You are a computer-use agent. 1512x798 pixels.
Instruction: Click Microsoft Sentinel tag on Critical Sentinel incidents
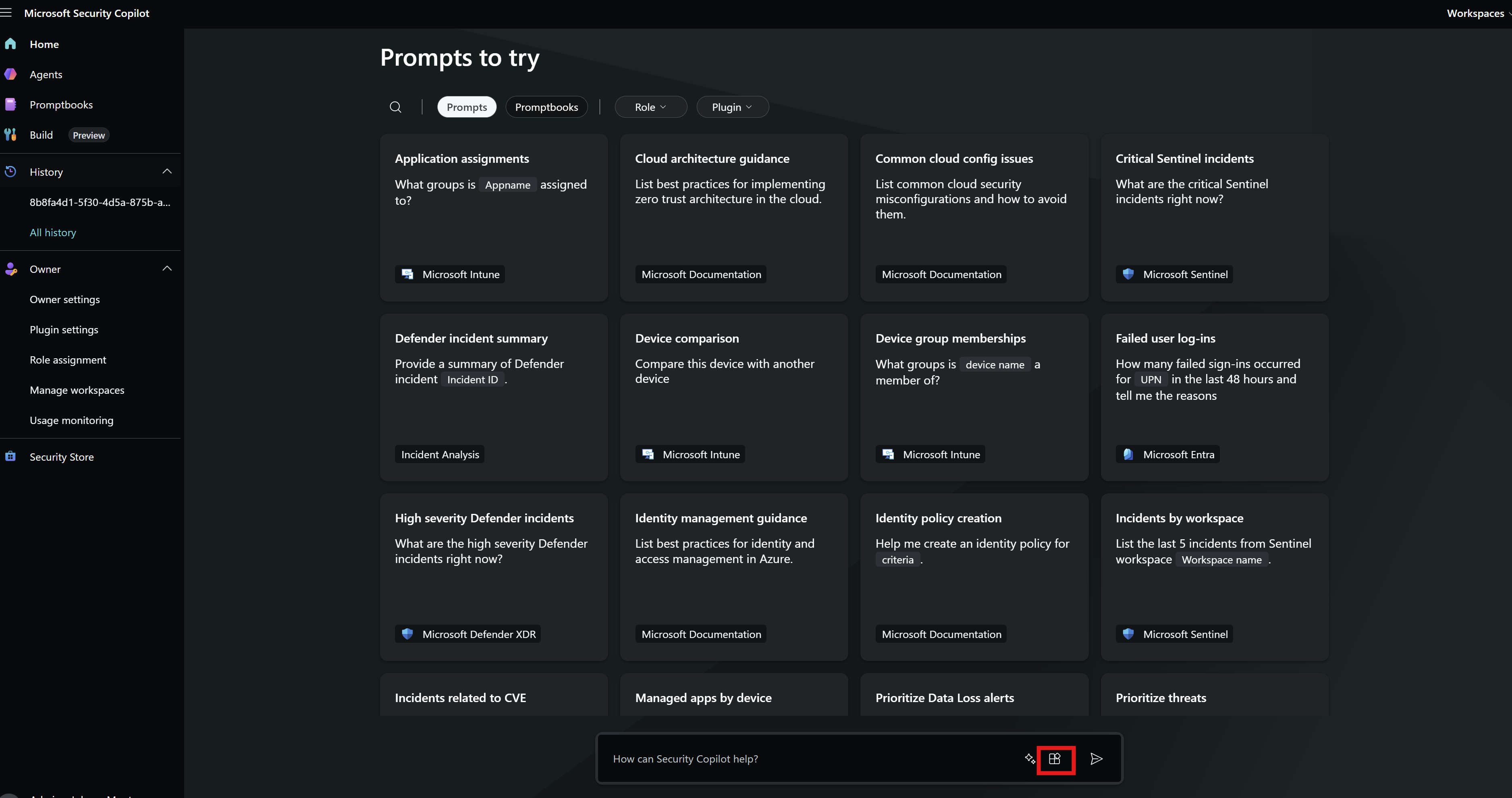point(1174,274)
